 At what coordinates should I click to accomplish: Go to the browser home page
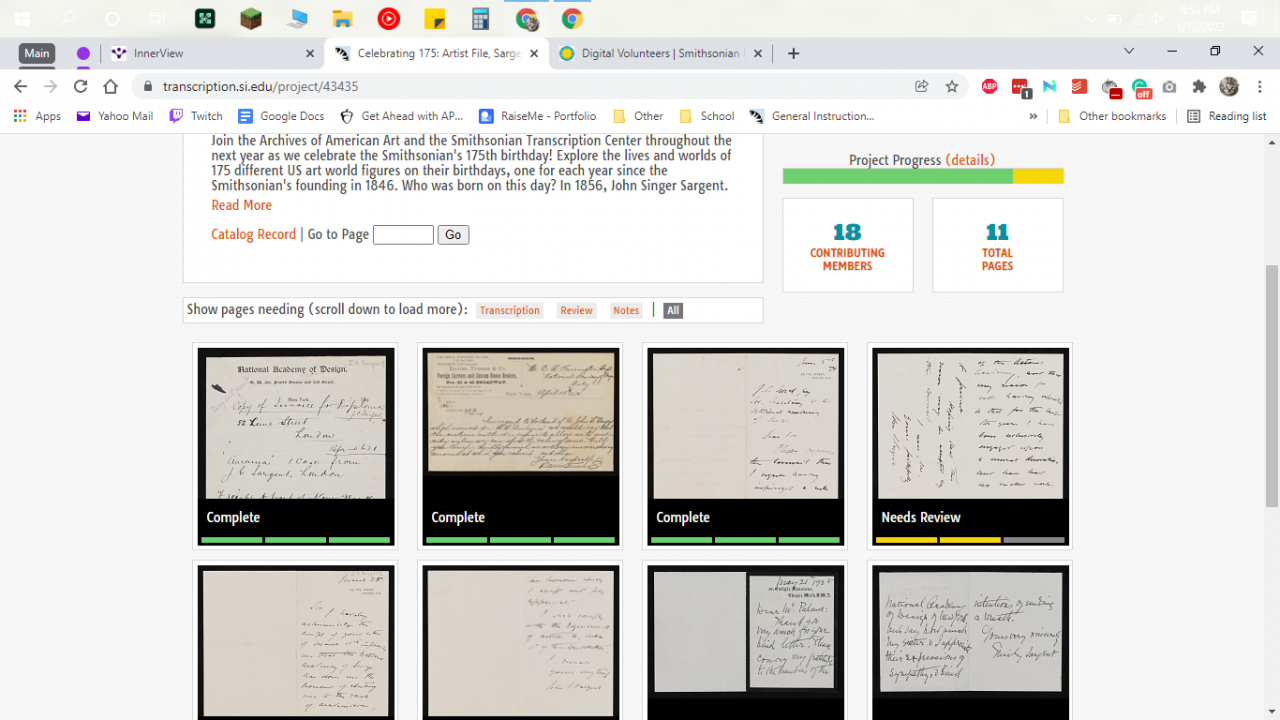click(x=111, y=86)
